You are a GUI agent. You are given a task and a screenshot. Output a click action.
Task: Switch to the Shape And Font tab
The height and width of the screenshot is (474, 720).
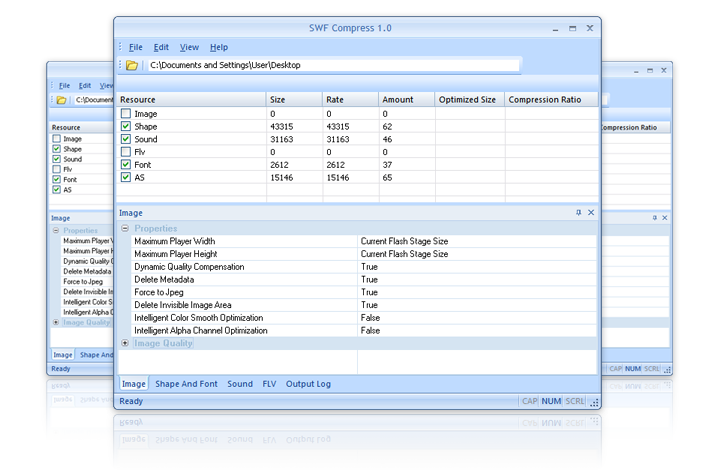point(186,384)
